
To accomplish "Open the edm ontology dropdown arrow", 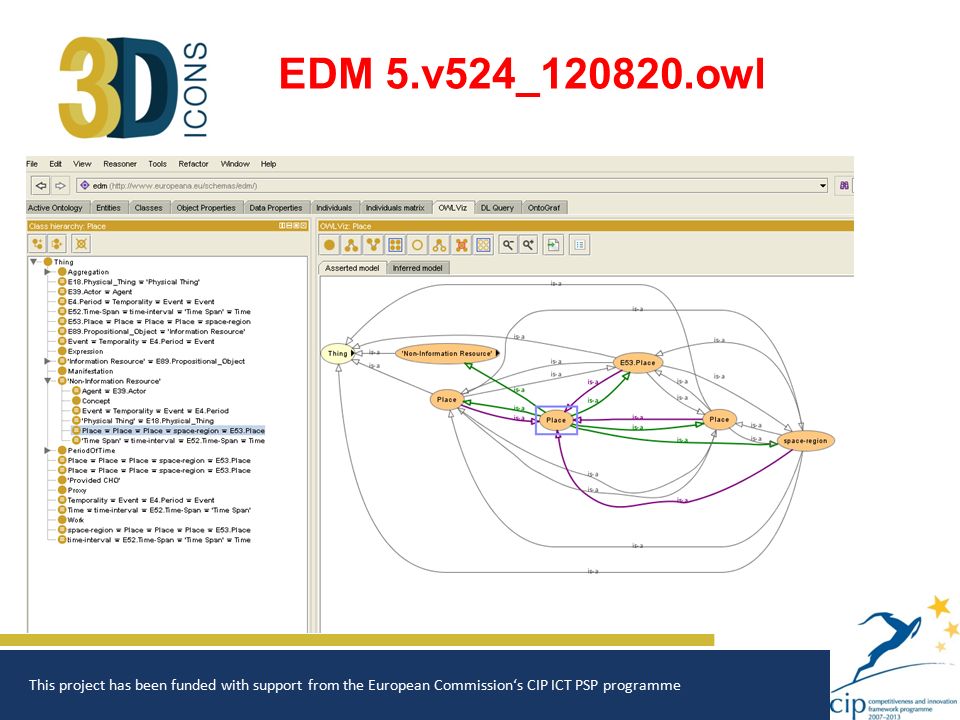I will 823,186.
